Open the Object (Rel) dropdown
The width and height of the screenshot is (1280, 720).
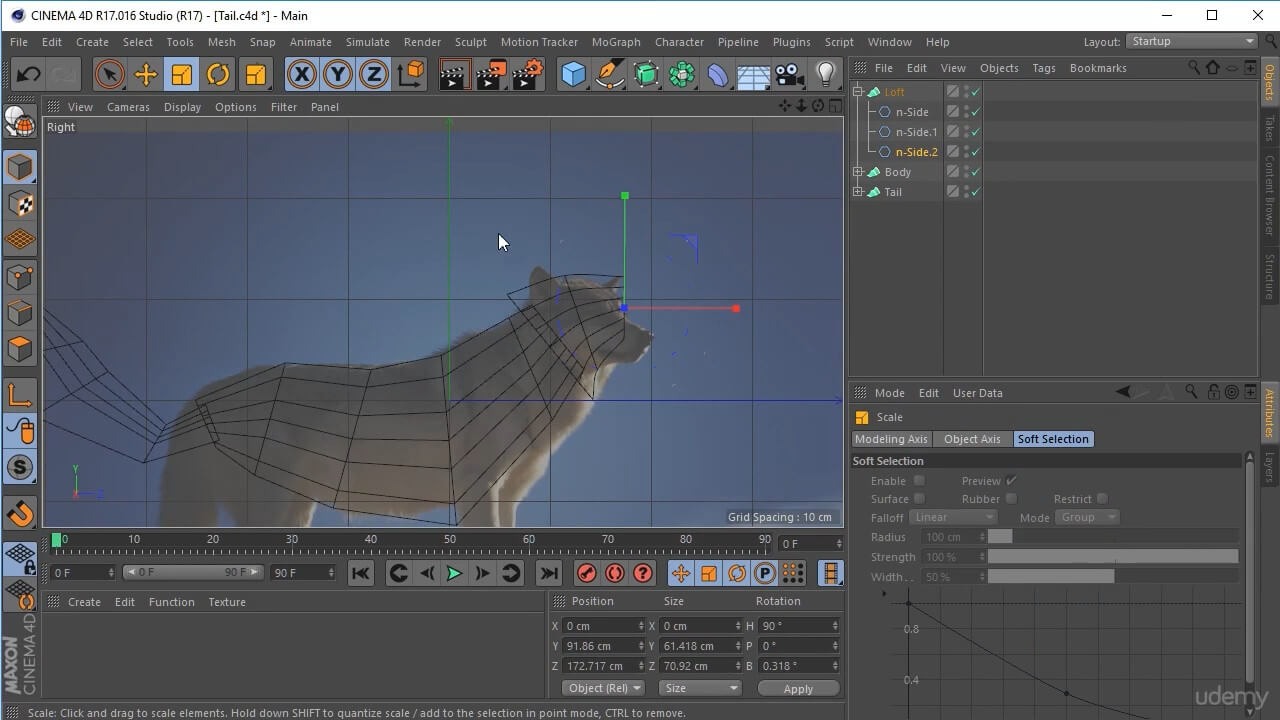pos(604,688)
